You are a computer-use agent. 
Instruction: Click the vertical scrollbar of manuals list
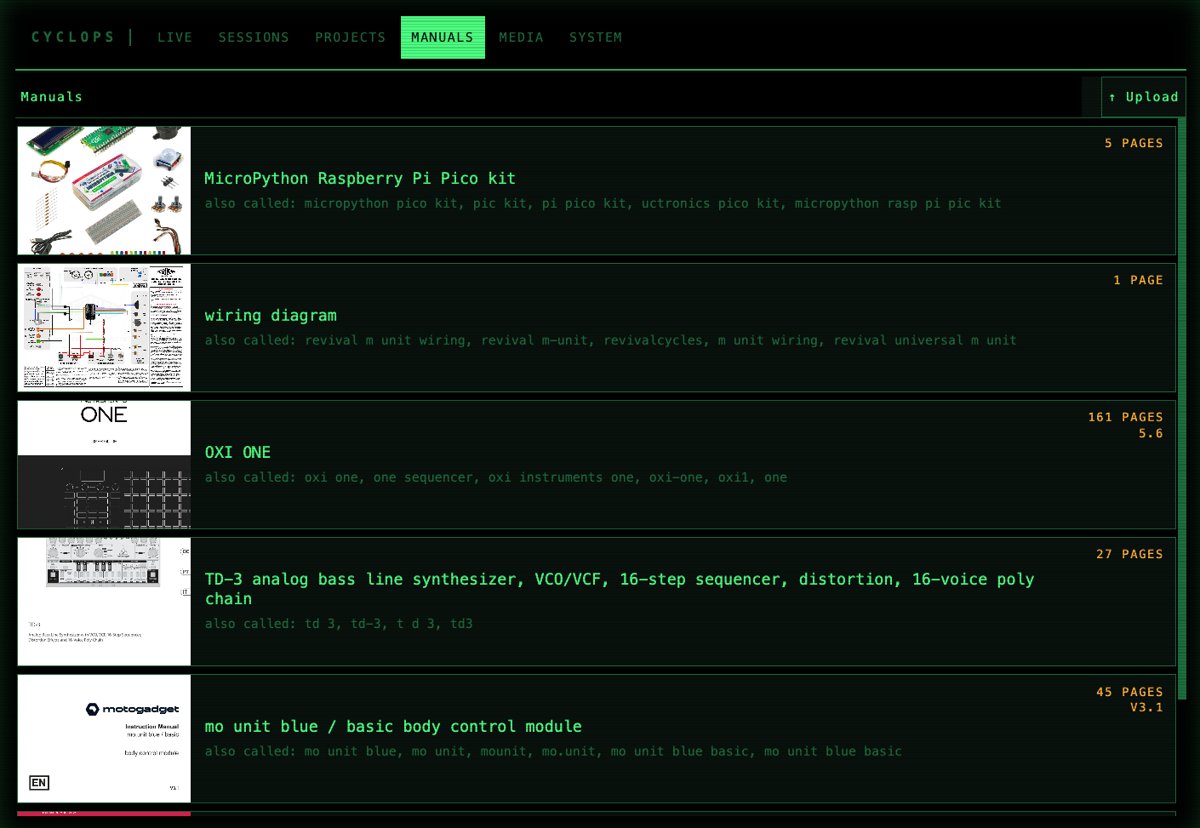pos(1182,410)
